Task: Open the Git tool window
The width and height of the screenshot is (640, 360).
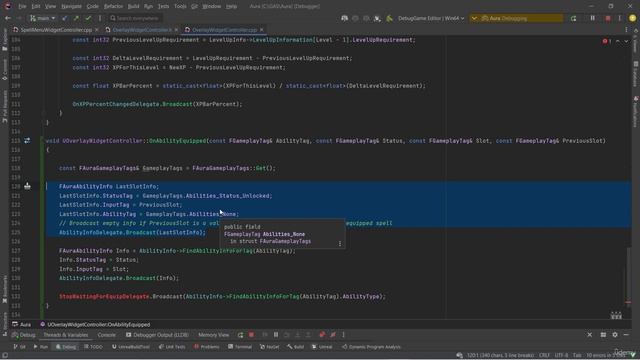Action: tap(19, 347)
